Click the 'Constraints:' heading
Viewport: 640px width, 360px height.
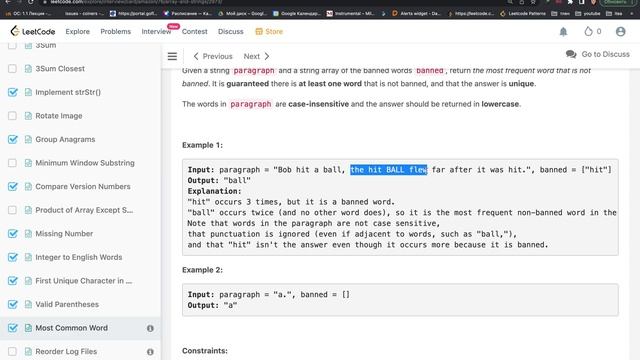pos(205,351)
